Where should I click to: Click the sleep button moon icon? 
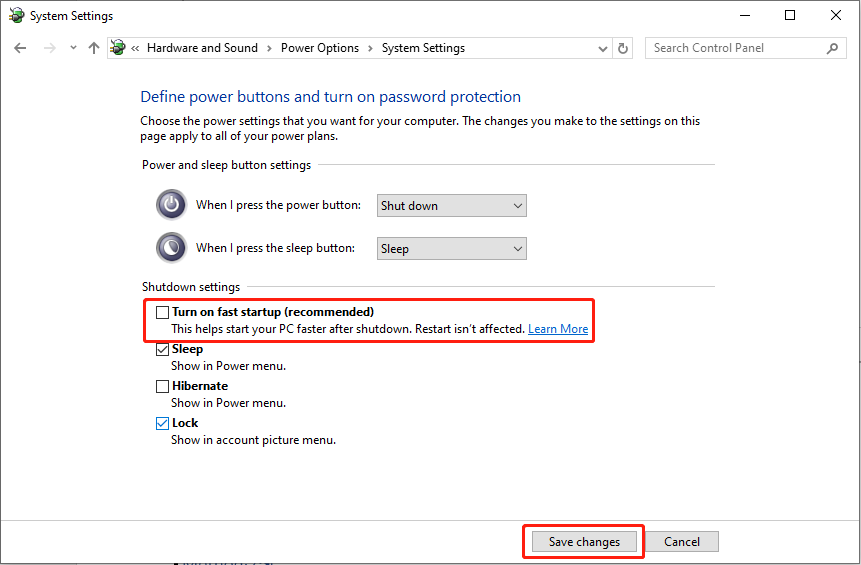[x=171, y=248]
